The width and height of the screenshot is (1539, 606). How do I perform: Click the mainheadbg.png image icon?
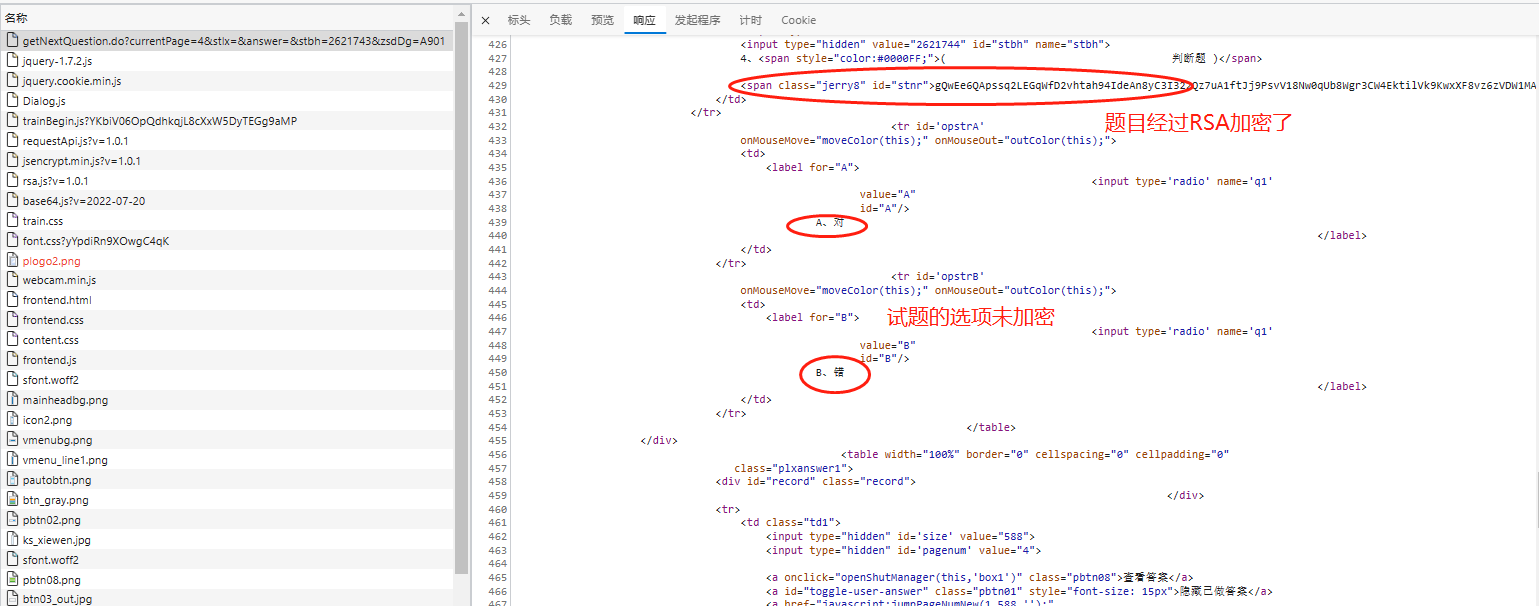(x=12, y=400)
